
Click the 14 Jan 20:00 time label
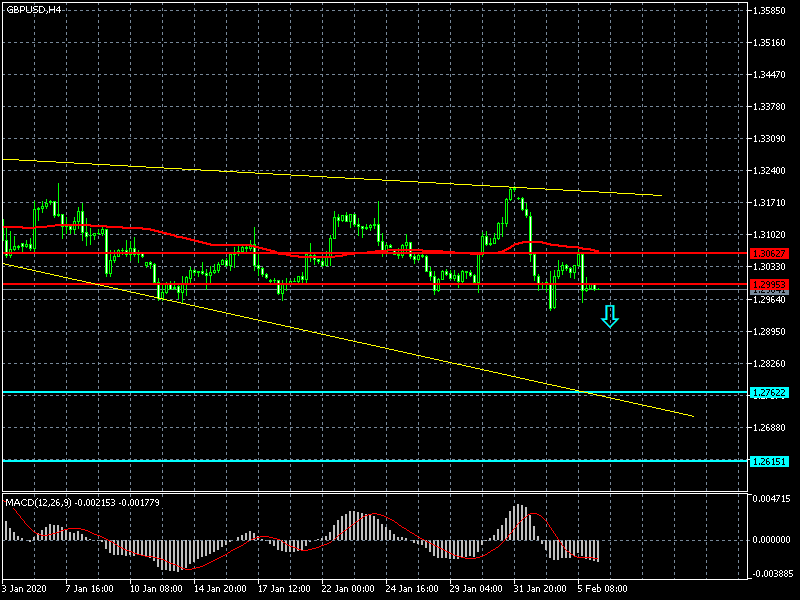pos(220,589)
